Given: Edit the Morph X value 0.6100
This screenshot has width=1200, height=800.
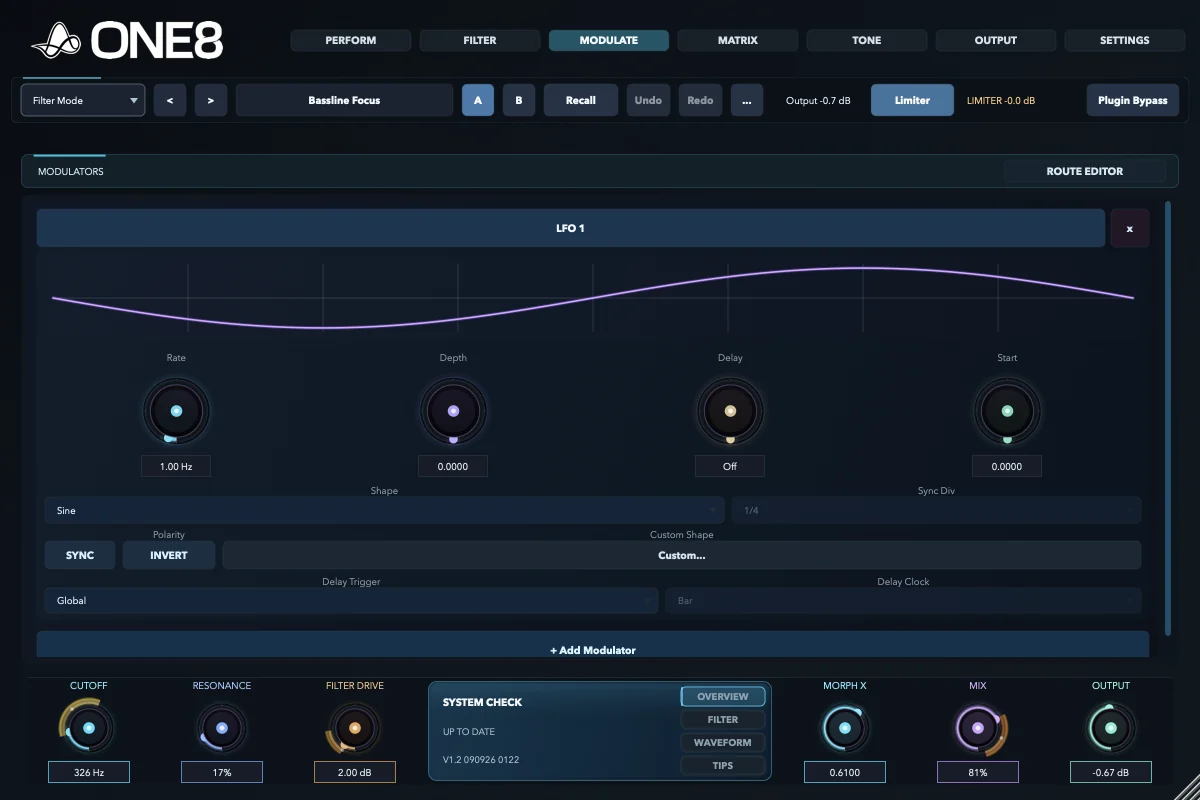Looking at the screenshot, I should click(845, 772).
